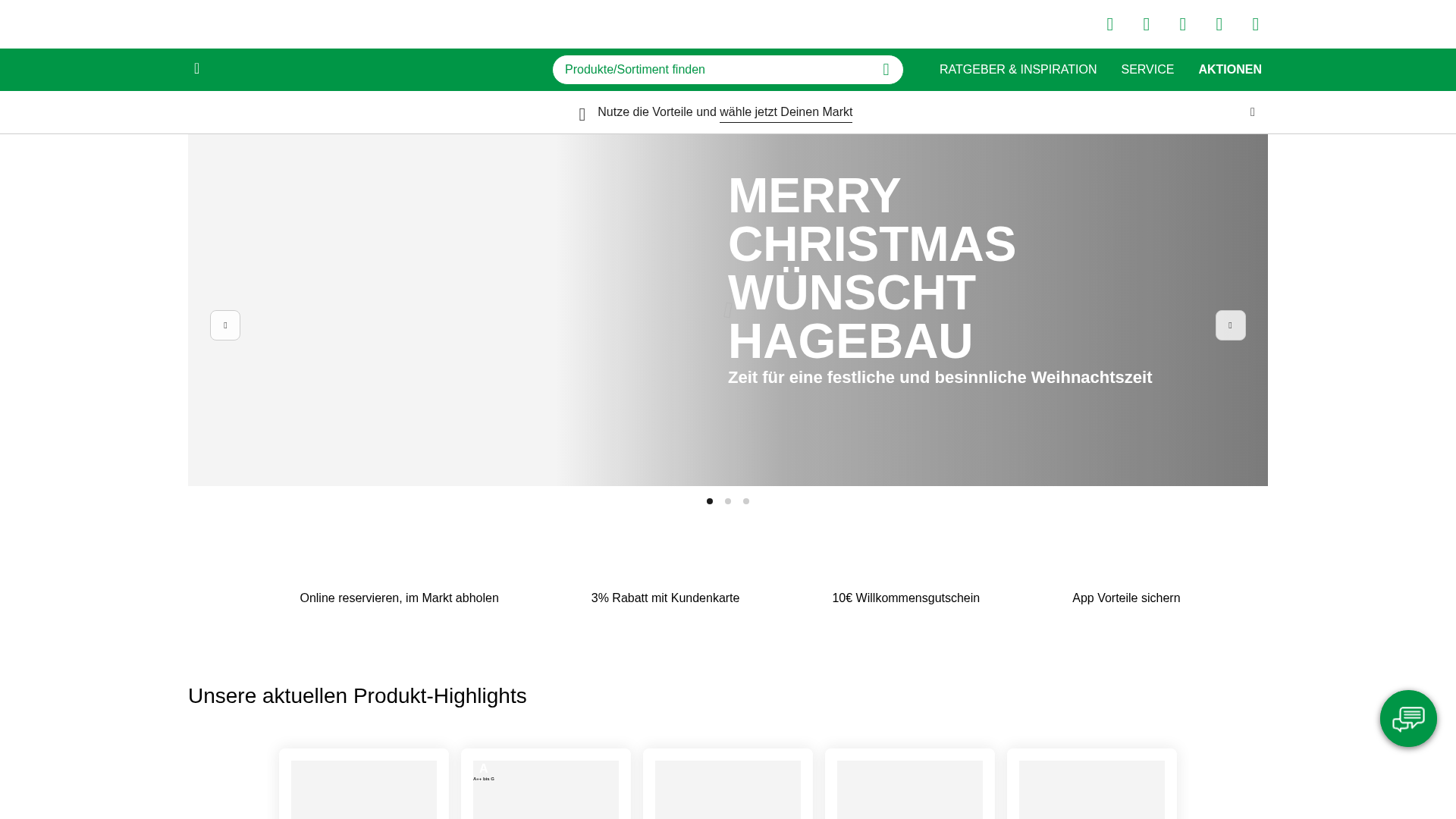The image size is (1456, 819).
Task: Dismiss the market selection banner
Action: click(1253, 112)
